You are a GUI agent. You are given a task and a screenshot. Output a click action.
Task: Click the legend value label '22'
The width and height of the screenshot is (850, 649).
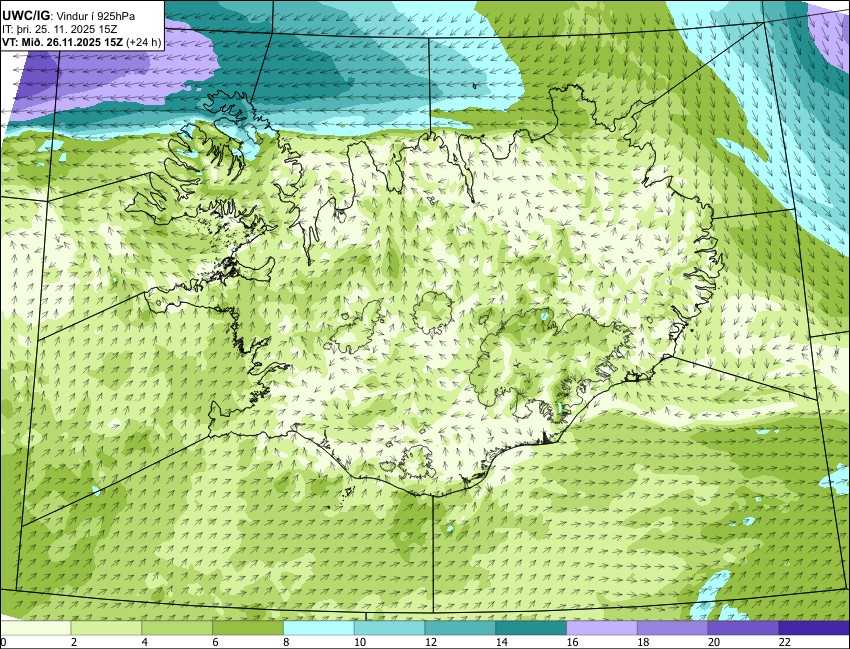click(785, 642)
